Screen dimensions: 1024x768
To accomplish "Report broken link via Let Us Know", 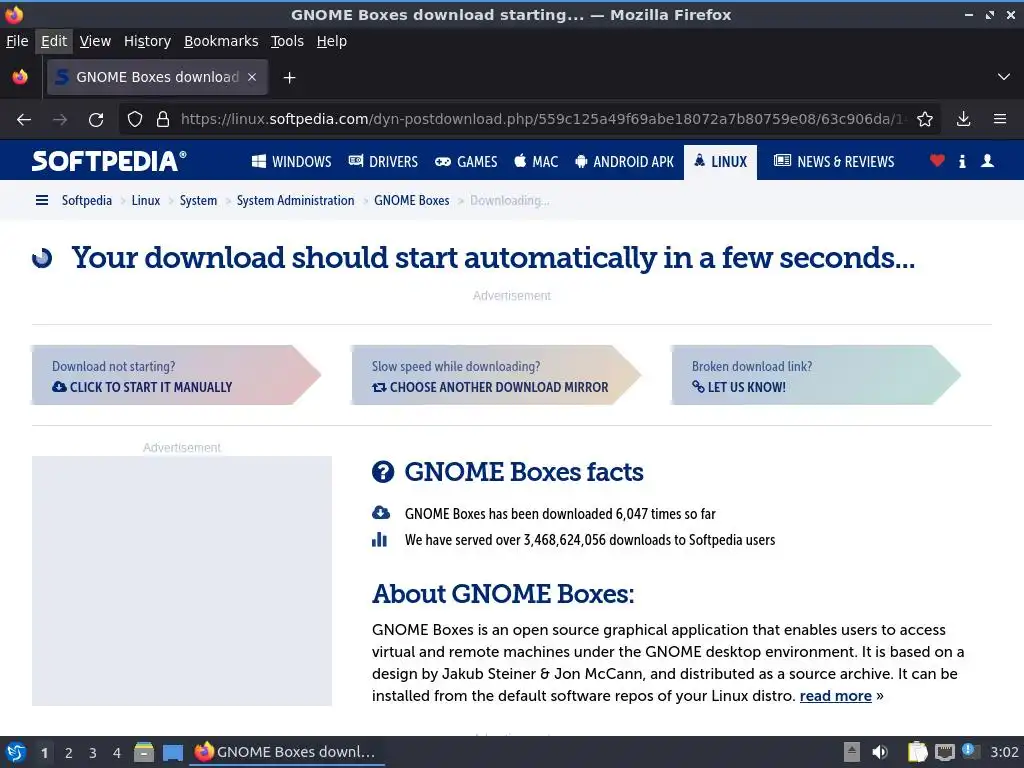I will pyautogui.click(x=816, y=376).
